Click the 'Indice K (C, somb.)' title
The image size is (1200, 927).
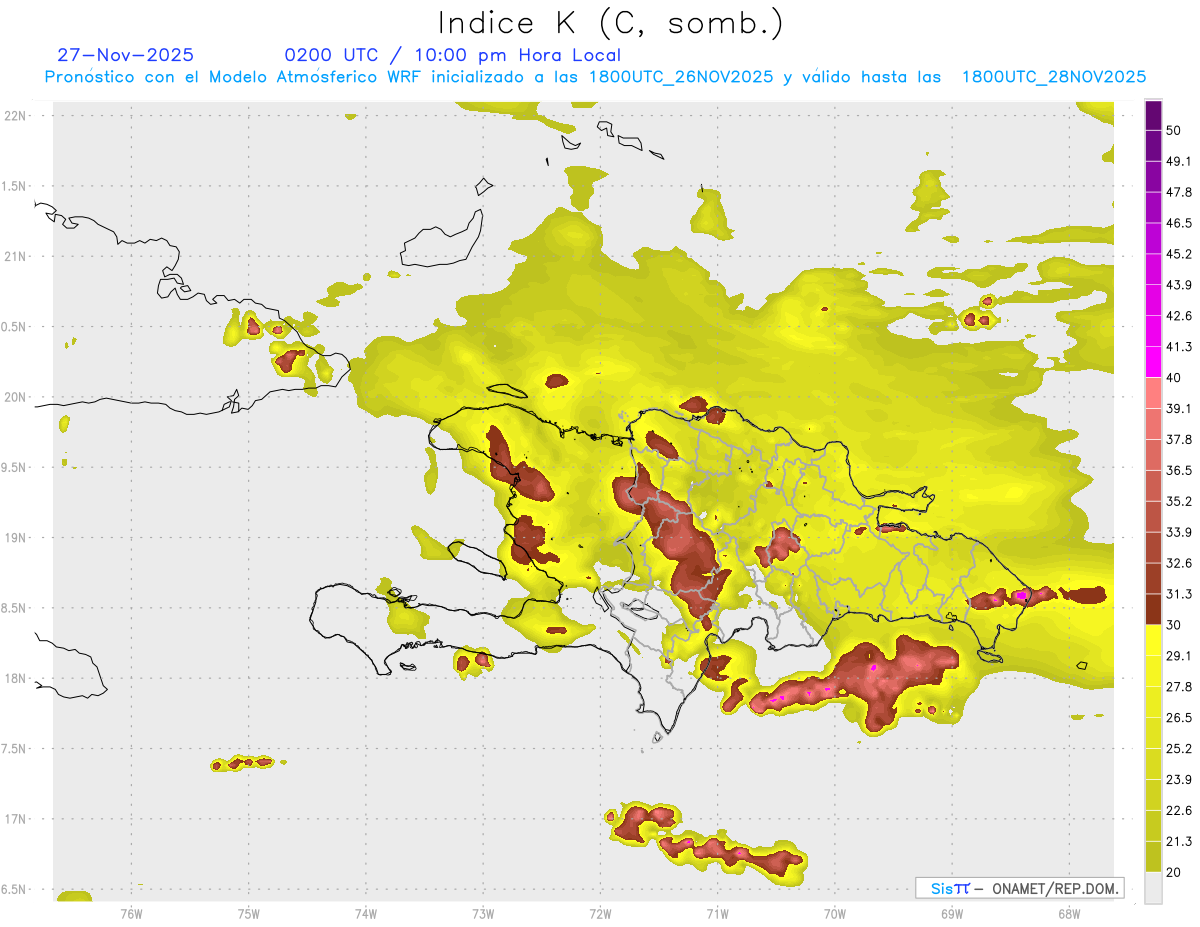click(x=611, y=23)
